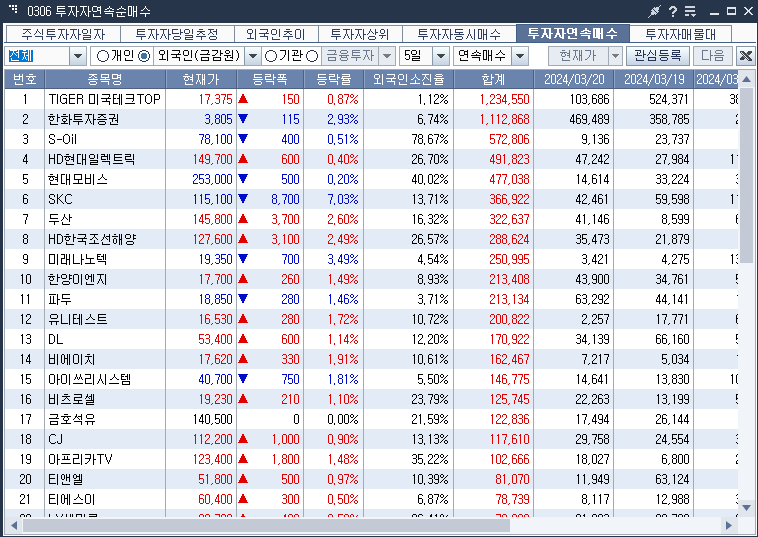Click the 비츠로셀 stock name

pyautogui.click(x=72, y=399)
